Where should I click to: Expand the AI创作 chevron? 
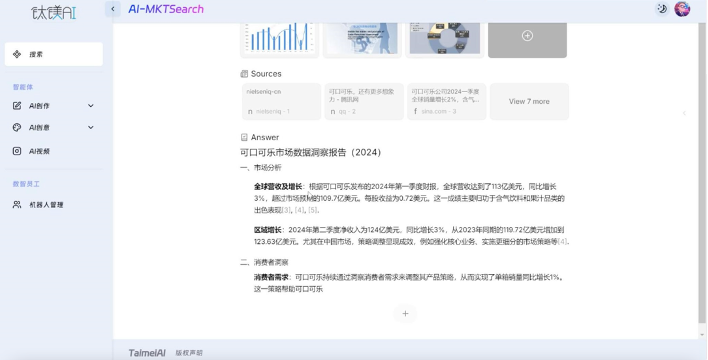pos(91,106)
